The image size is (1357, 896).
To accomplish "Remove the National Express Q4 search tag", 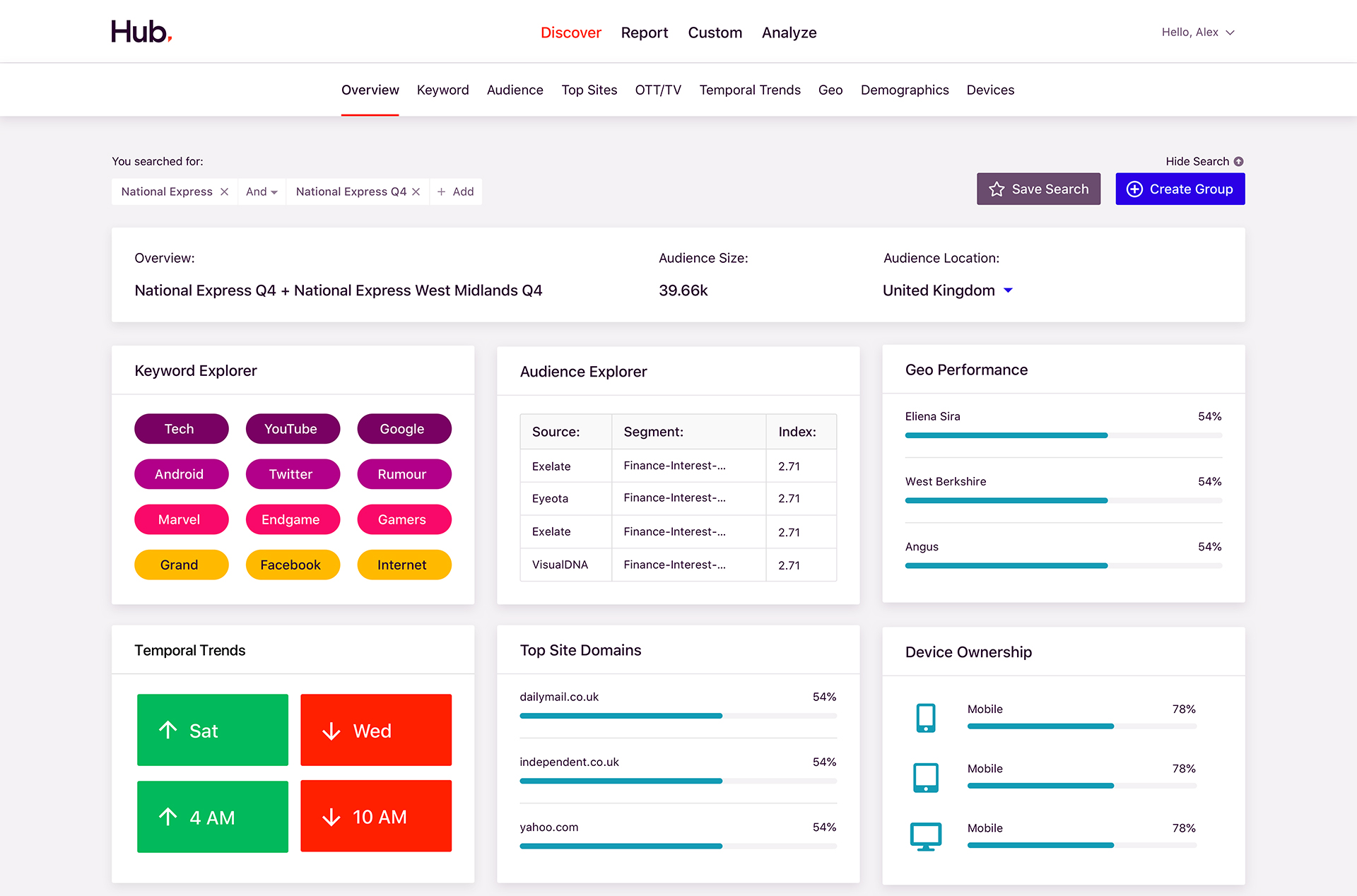I will [416, 191].
